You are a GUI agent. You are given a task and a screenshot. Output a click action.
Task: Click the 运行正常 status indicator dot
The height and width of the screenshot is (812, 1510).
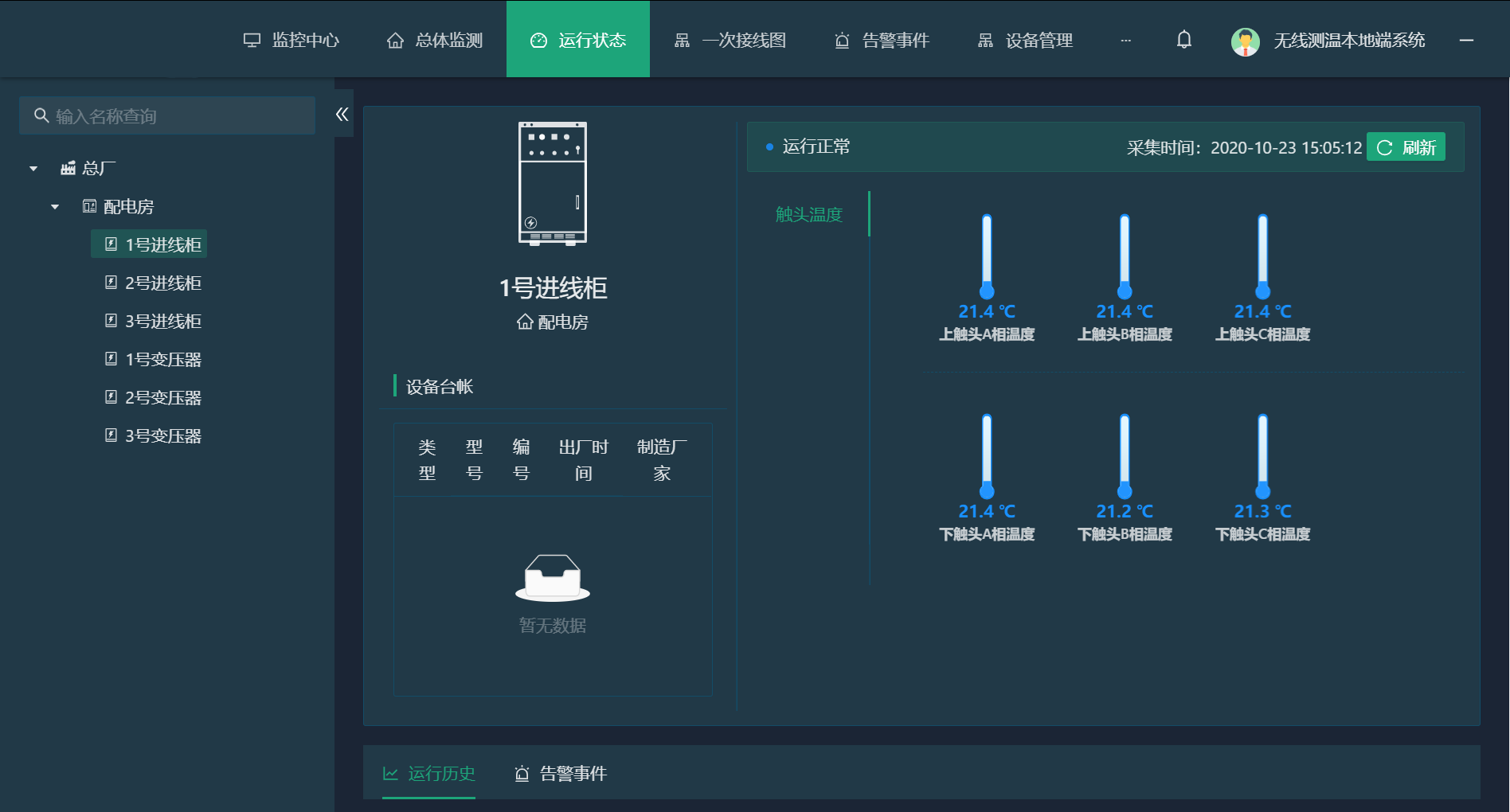point(768,146)
